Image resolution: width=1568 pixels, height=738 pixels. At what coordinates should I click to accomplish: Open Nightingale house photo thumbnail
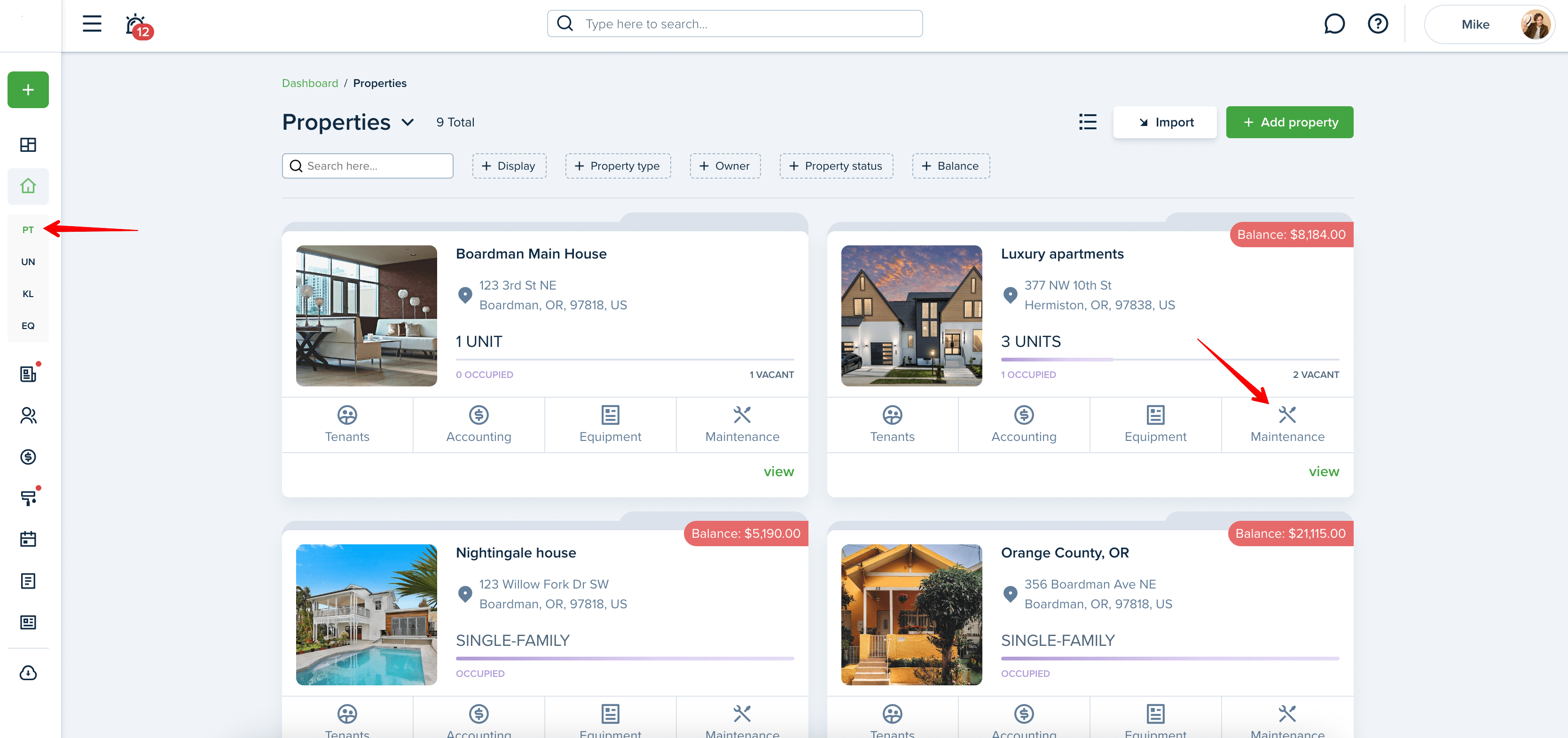click(367, 614)
